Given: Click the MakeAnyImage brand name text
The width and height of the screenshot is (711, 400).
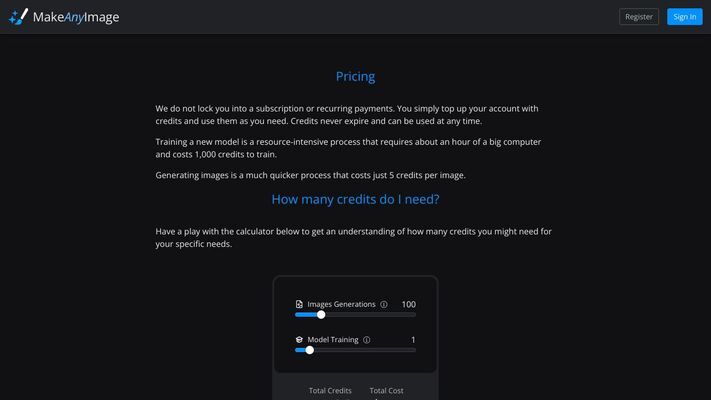Looking at the screenshot, I should click(x=76, y=17).
